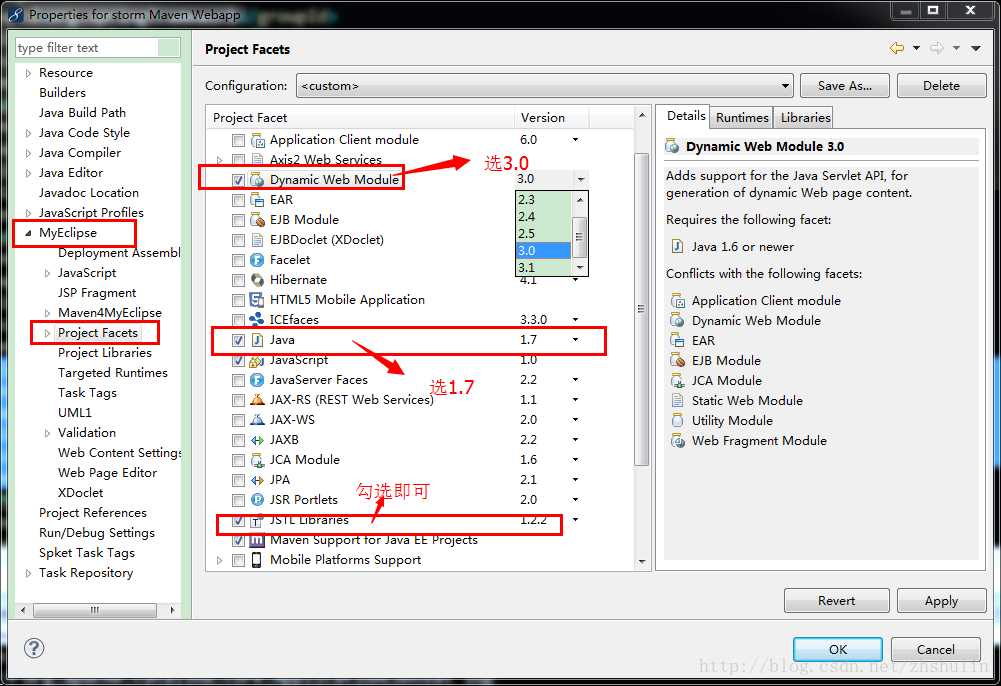Confirm with the OK button
The height and width of the screenshot is (686, 1001).
pyautogui.click(x=838, y=649)
